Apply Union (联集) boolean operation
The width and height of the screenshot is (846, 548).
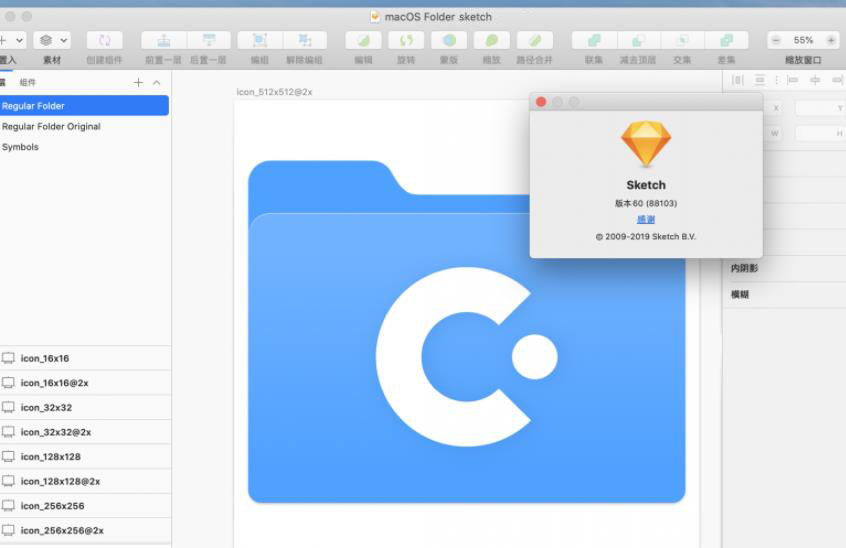[x=594, y=40]
